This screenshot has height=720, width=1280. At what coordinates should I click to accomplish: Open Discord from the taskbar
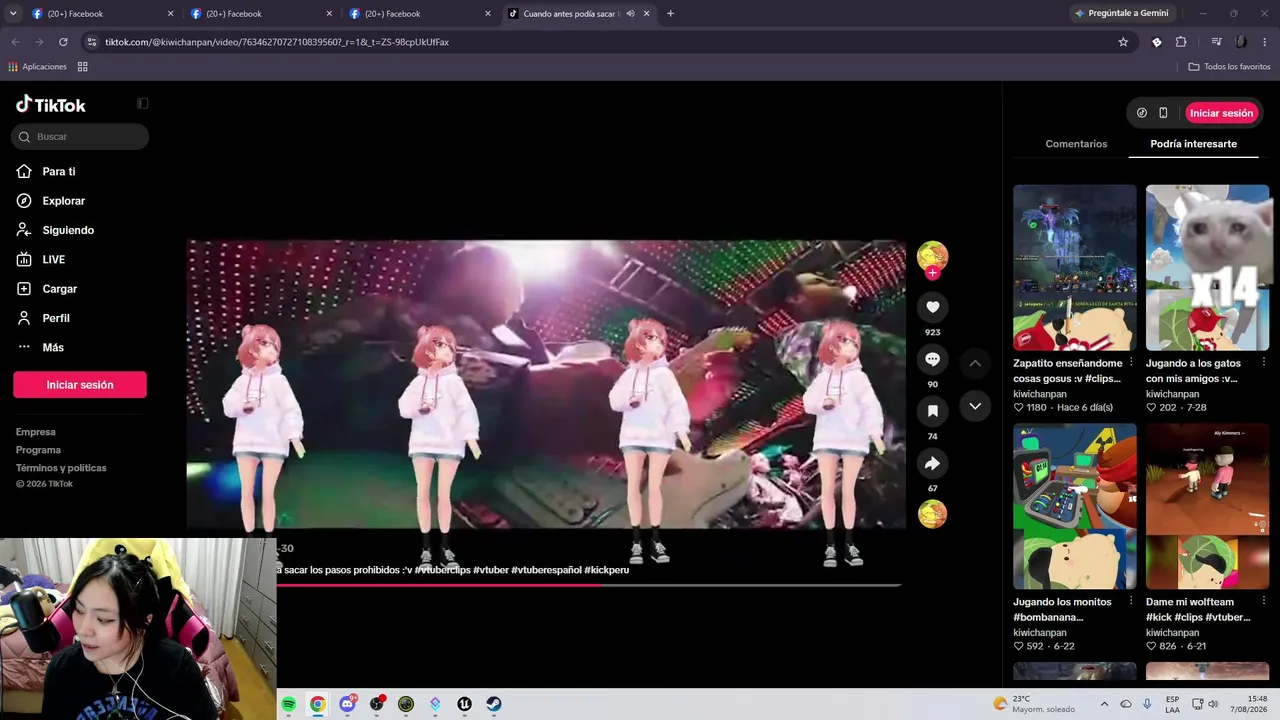tap(347, 704)
